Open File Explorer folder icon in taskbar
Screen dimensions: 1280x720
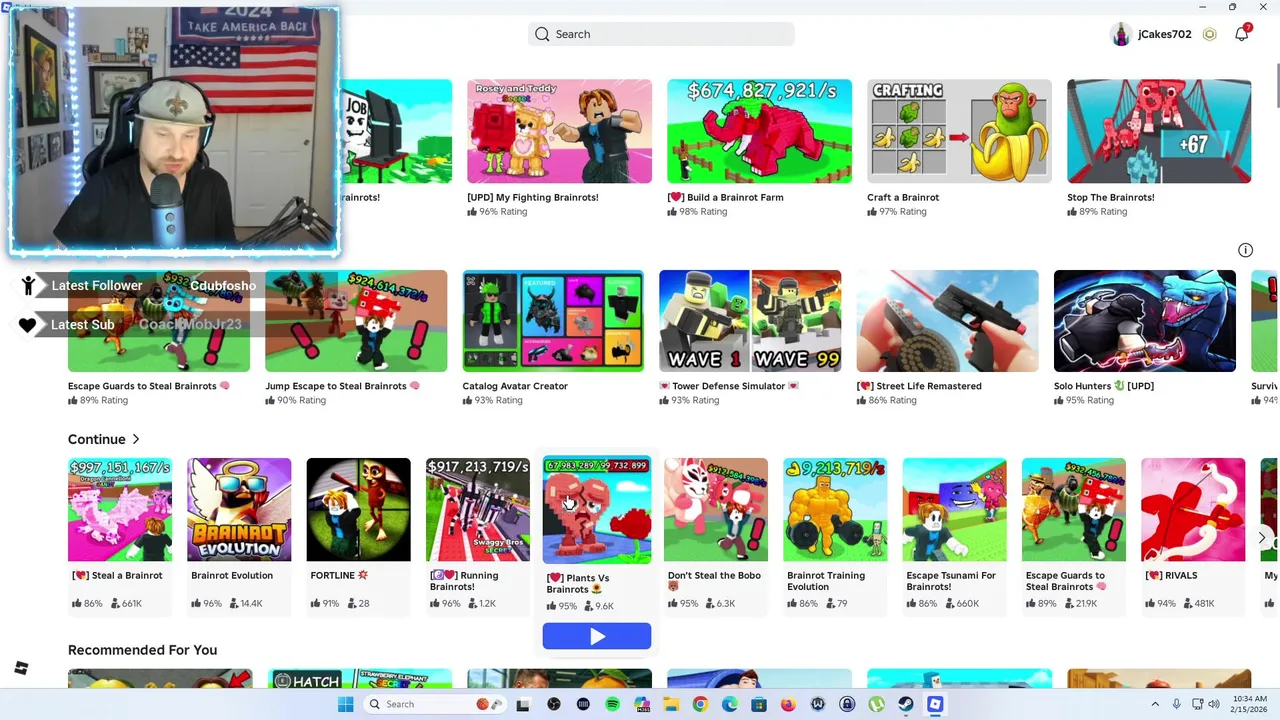pyautogui.click(x=671, y=704)
